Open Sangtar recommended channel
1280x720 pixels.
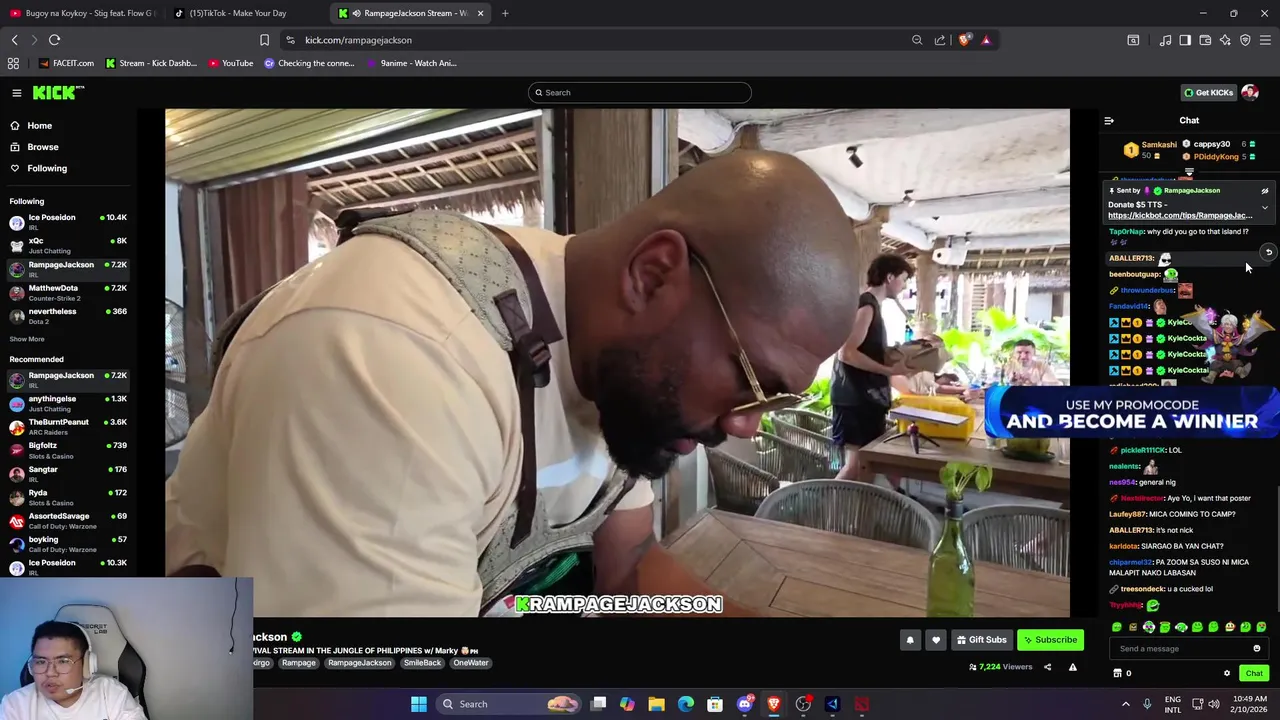[68, 473]
